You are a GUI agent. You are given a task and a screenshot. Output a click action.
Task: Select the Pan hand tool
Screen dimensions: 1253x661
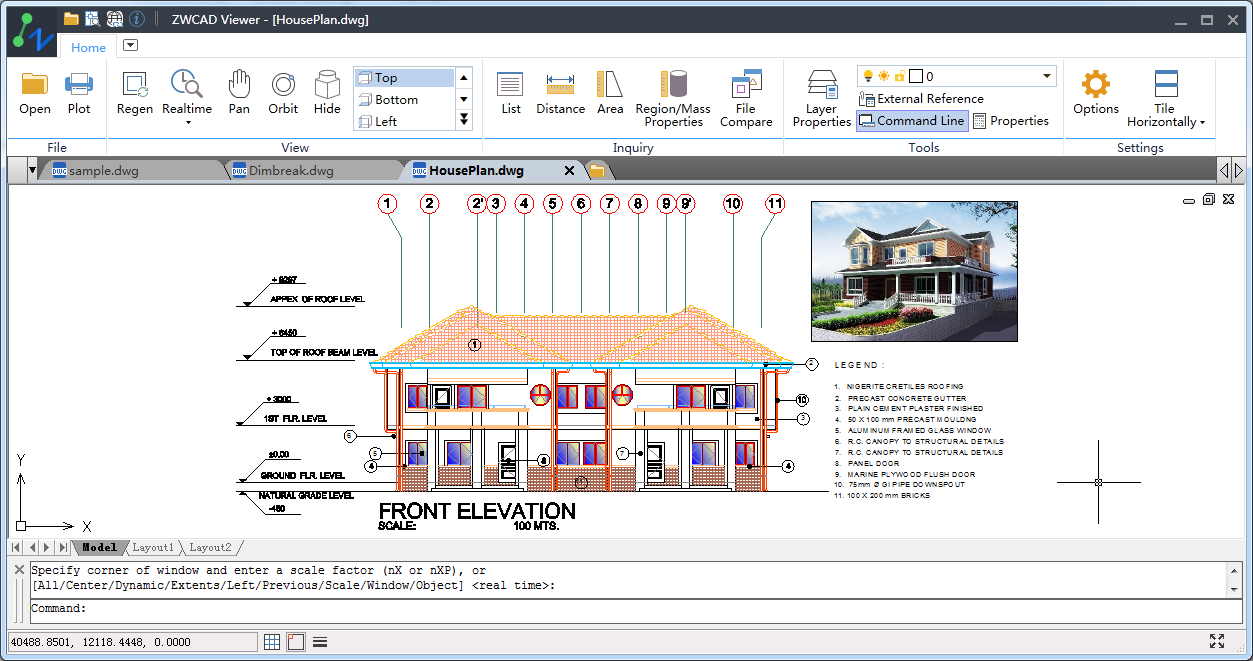239,93
